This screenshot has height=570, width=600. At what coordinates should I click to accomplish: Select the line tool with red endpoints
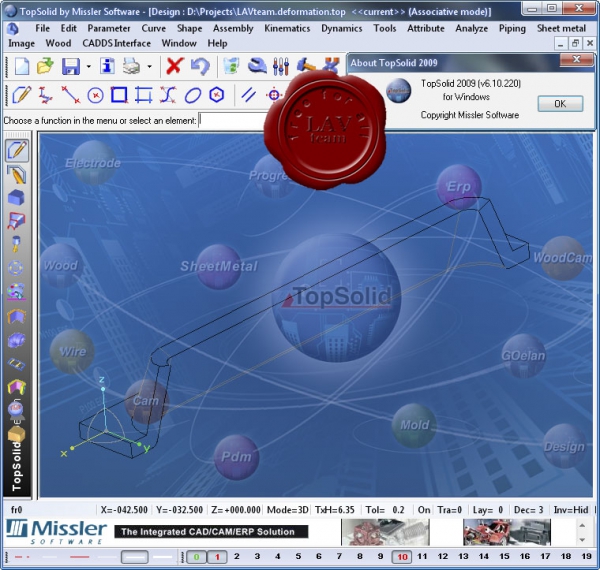[71, 94]
